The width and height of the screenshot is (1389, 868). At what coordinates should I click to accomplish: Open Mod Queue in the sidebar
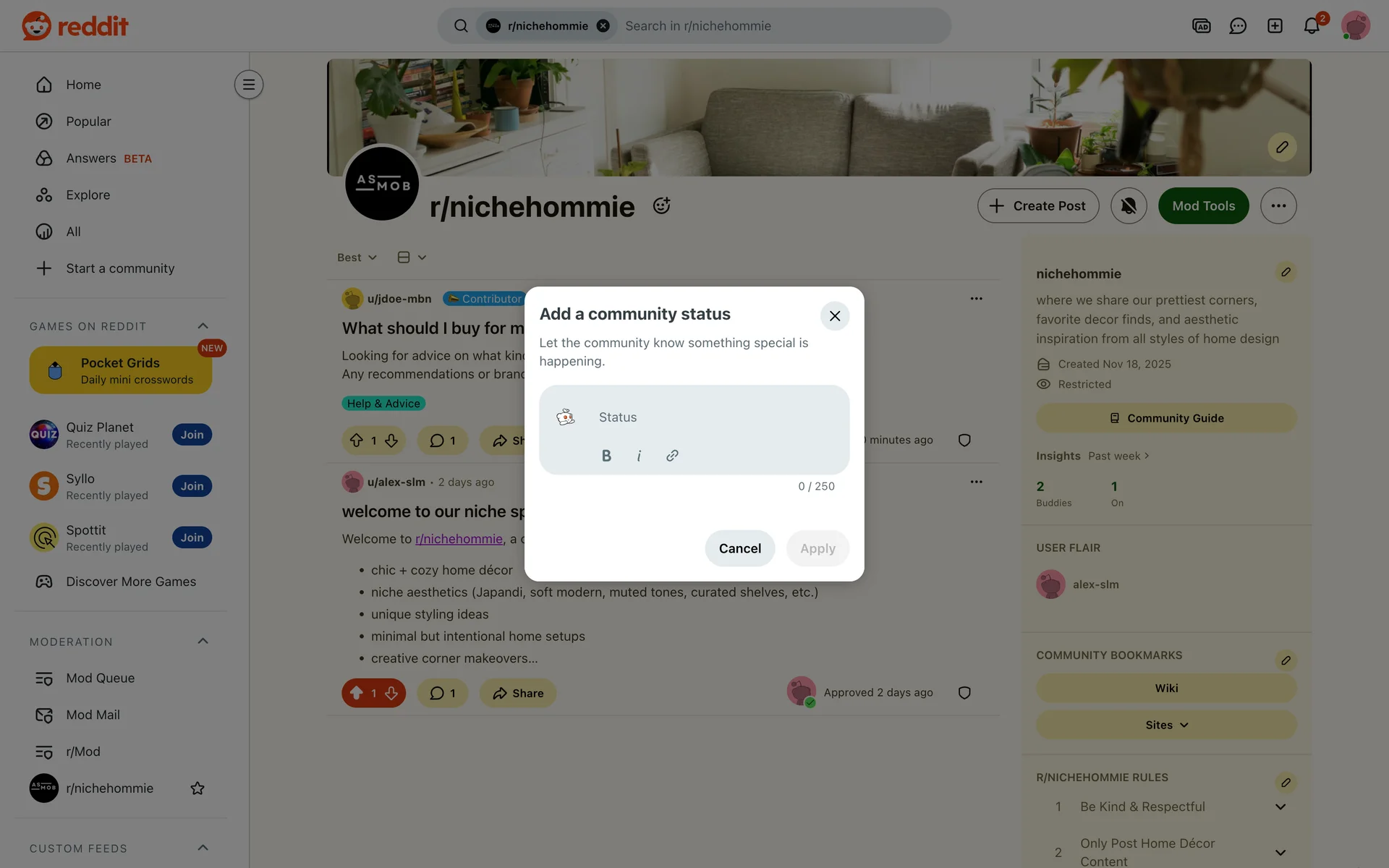pyautogui.click(x=100, y=678)
